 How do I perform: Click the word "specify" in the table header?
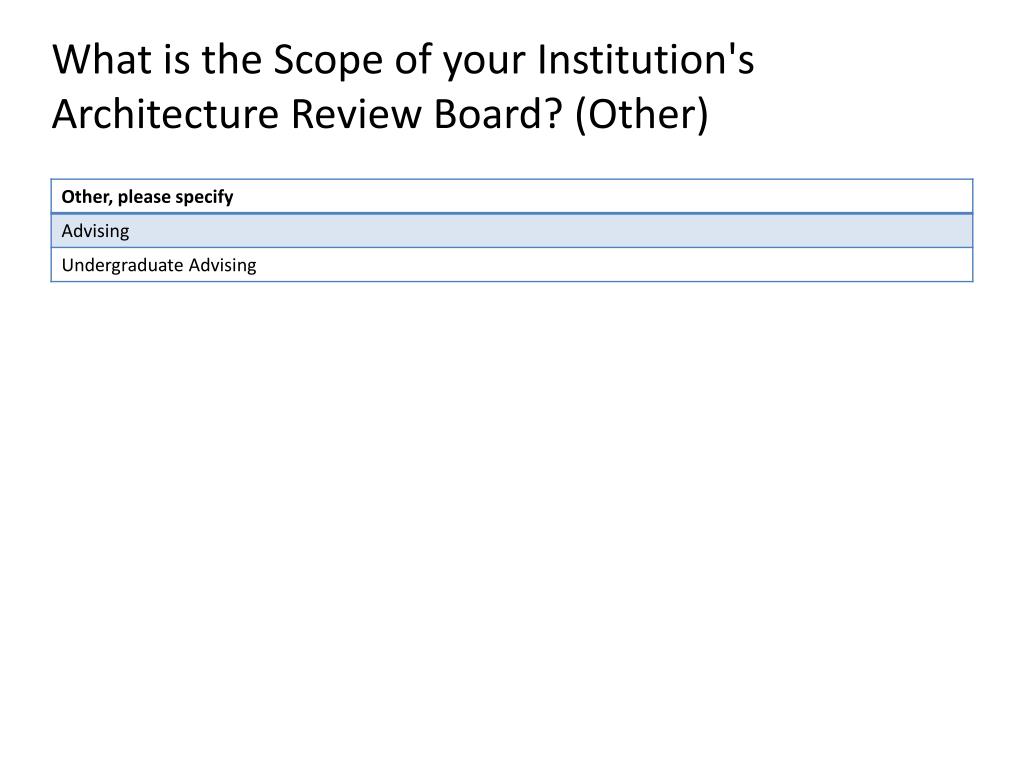point(204,197)
